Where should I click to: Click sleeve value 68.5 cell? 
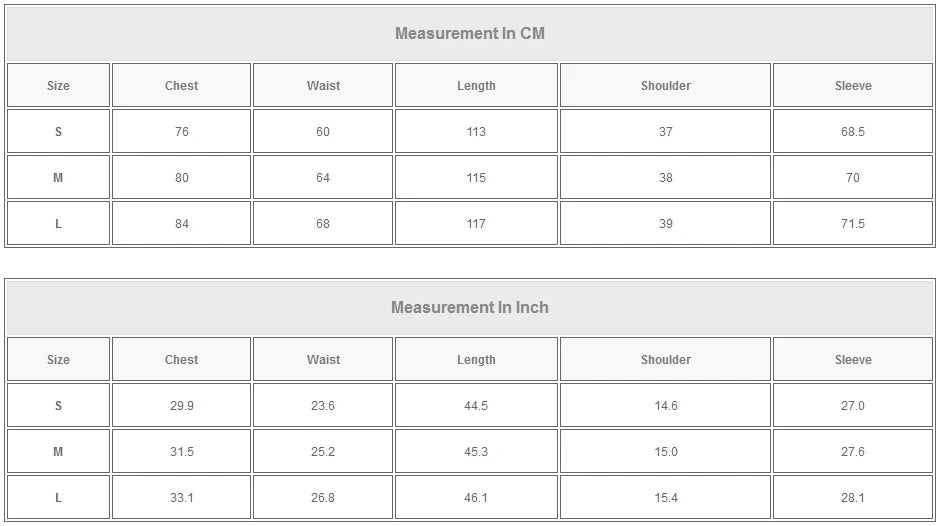point(853,132)
